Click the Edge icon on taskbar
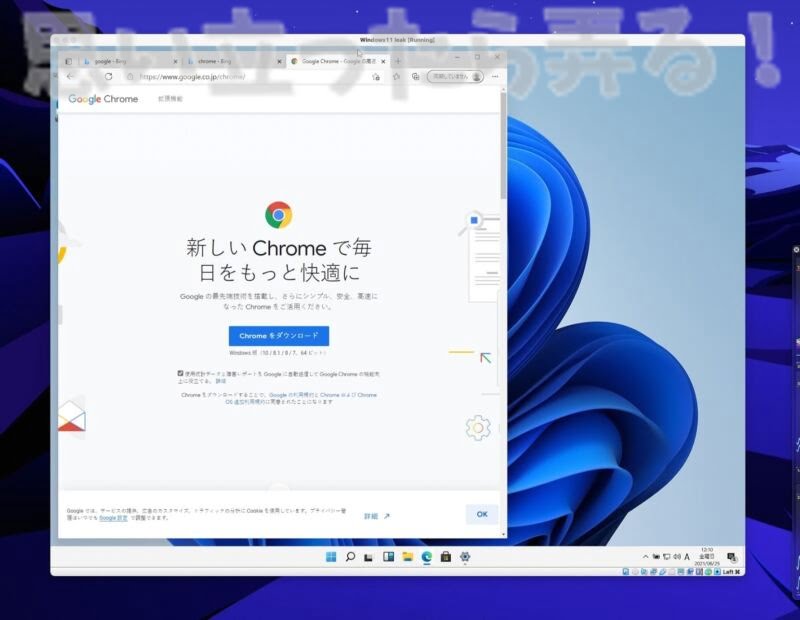The height and width of the screenshot is (620, 800). point(427,557)
